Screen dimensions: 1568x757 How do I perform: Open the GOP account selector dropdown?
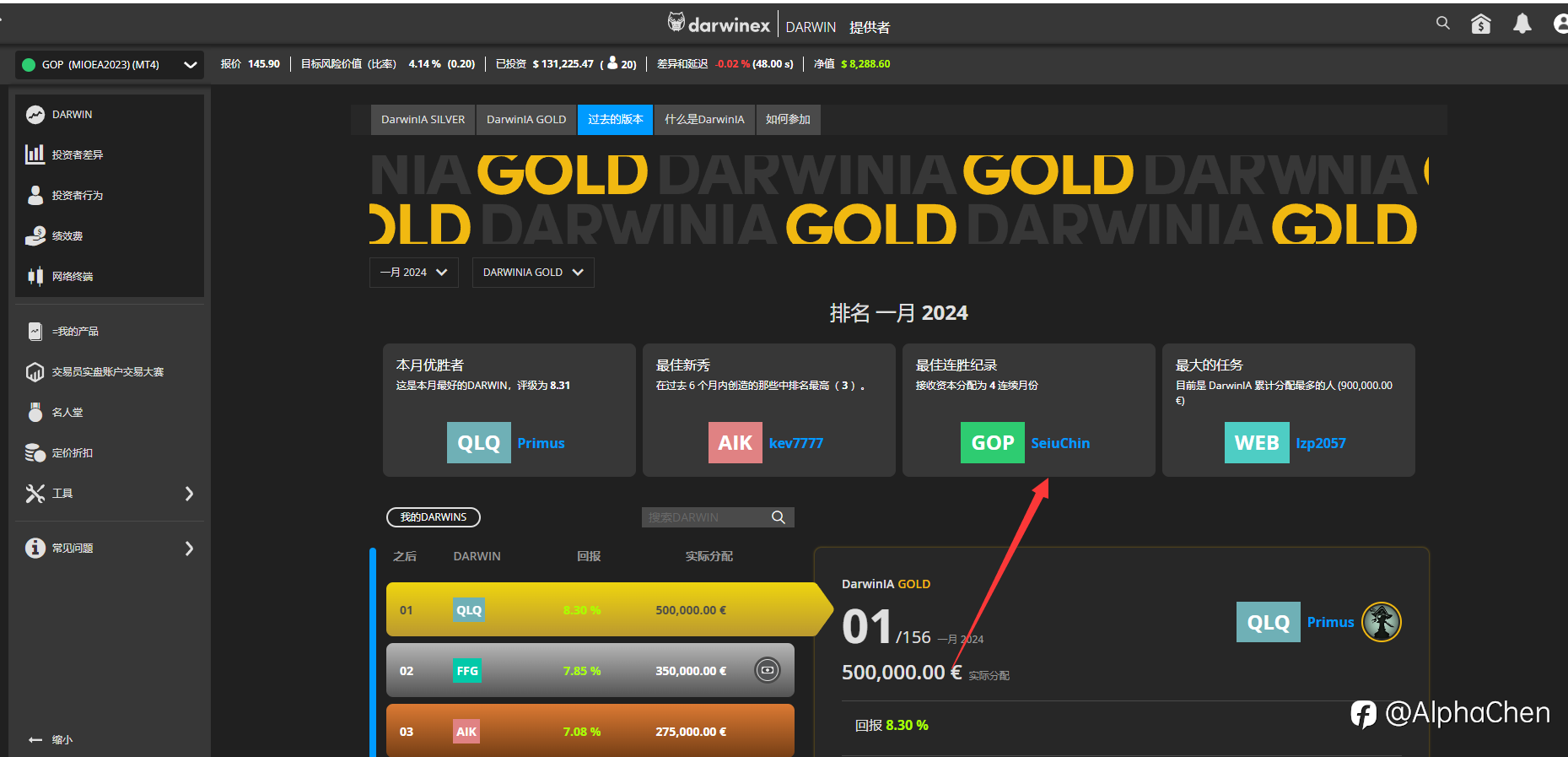(x=110, y=64)
